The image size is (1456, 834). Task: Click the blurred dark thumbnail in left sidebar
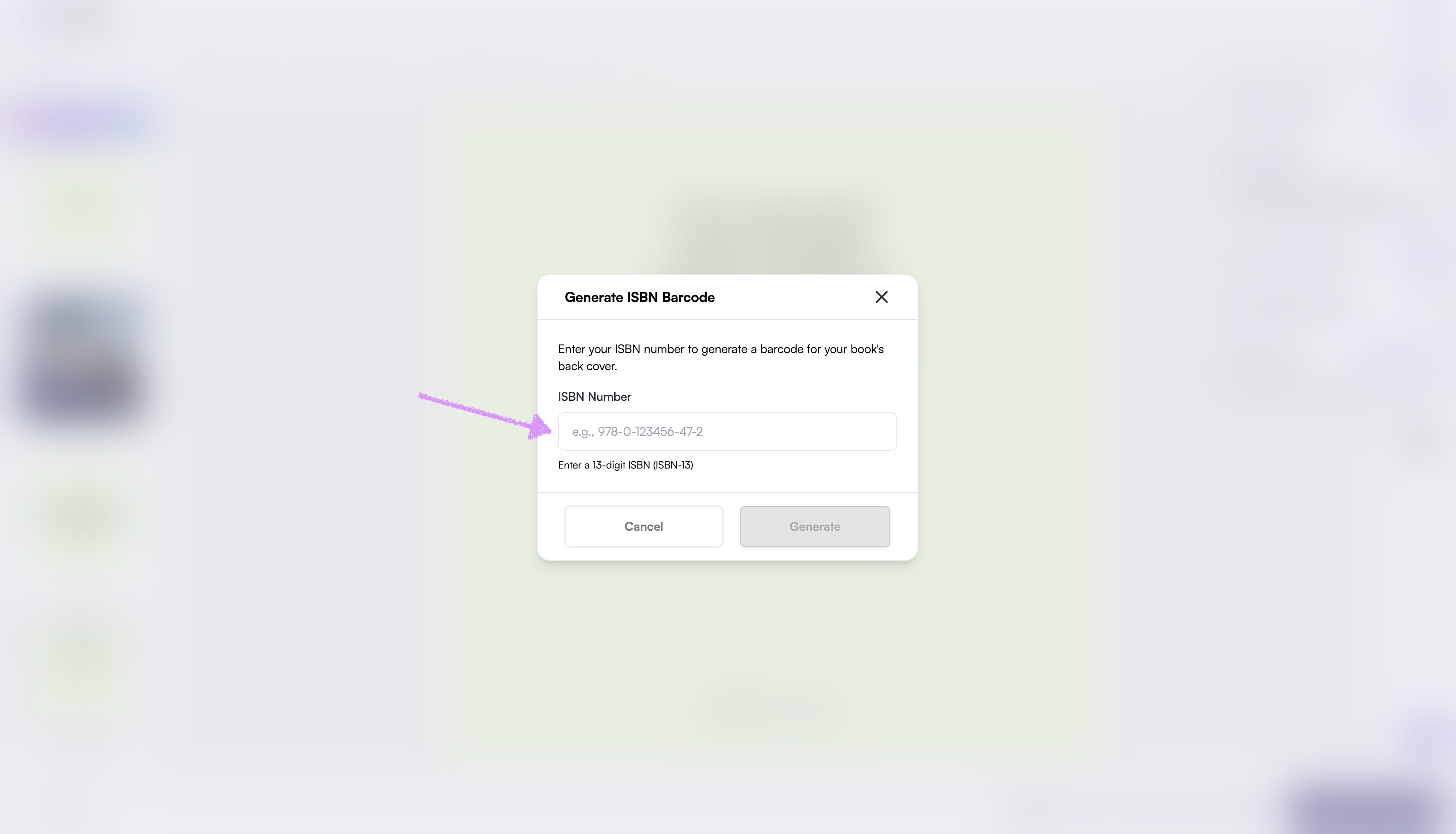[83, 361]
